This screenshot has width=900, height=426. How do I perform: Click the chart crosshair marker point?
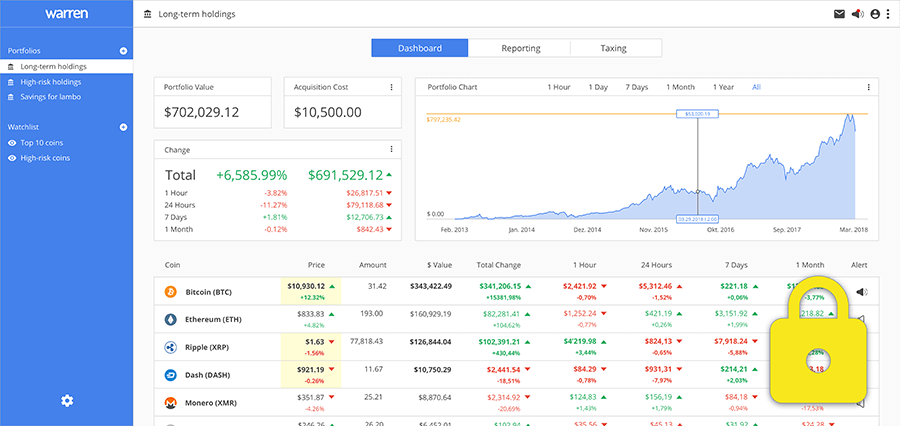698,192
